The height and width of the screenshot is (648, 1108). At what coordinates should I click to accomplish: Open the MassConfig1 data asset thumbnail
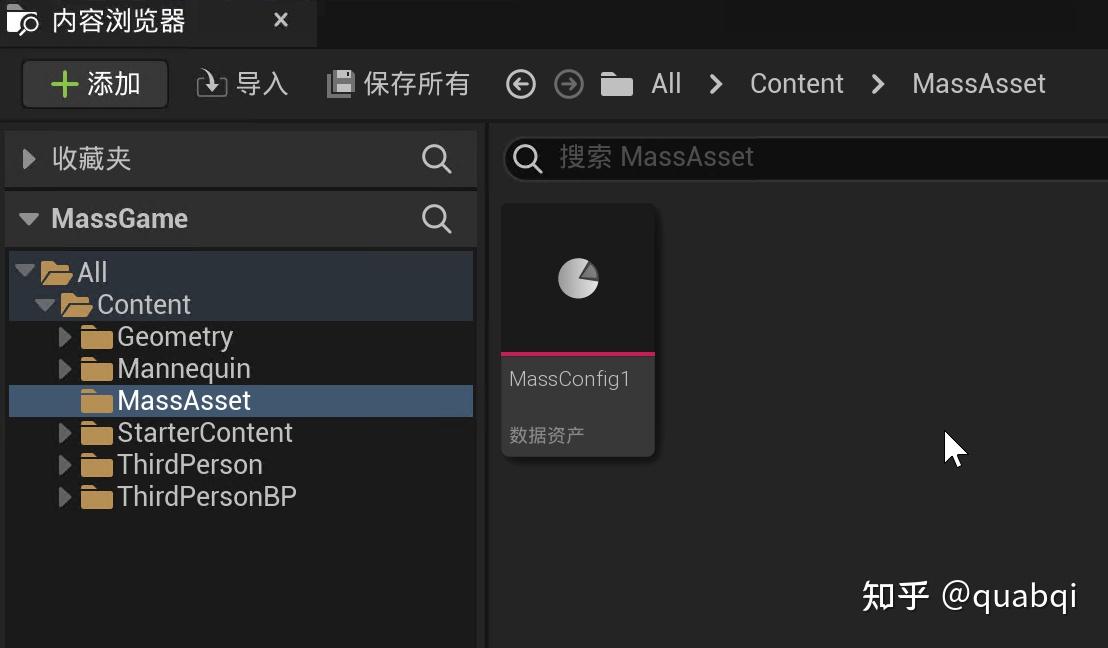point(578,278)
